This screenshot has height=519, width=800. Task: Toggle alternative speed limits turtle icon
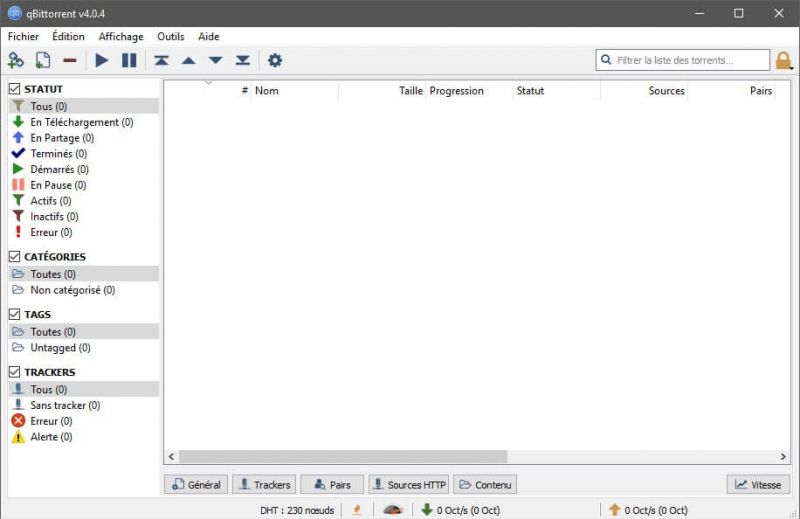pos(393,509)
